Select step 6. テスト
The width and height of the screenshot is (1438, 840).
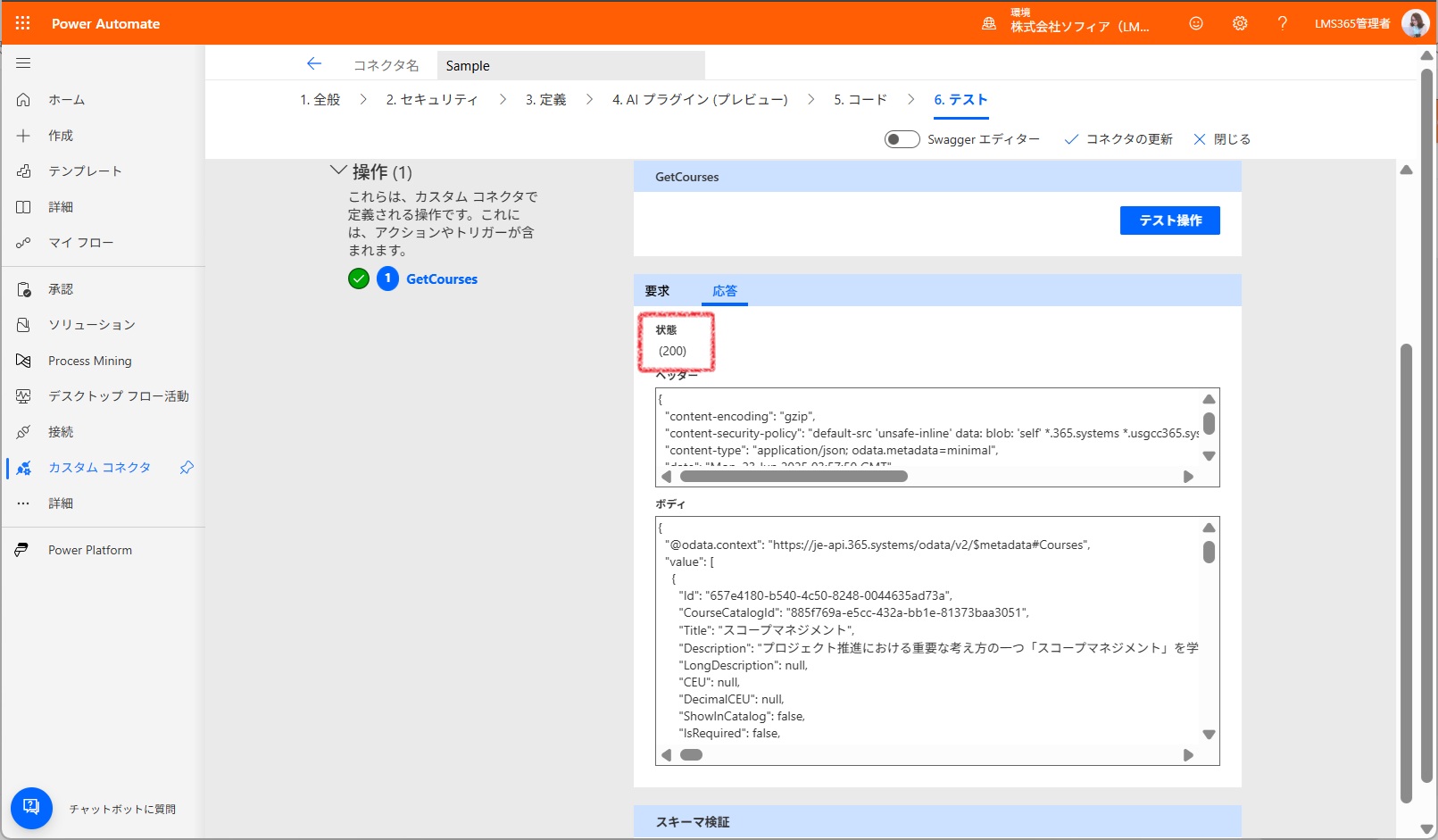click(x=960, y=100)
